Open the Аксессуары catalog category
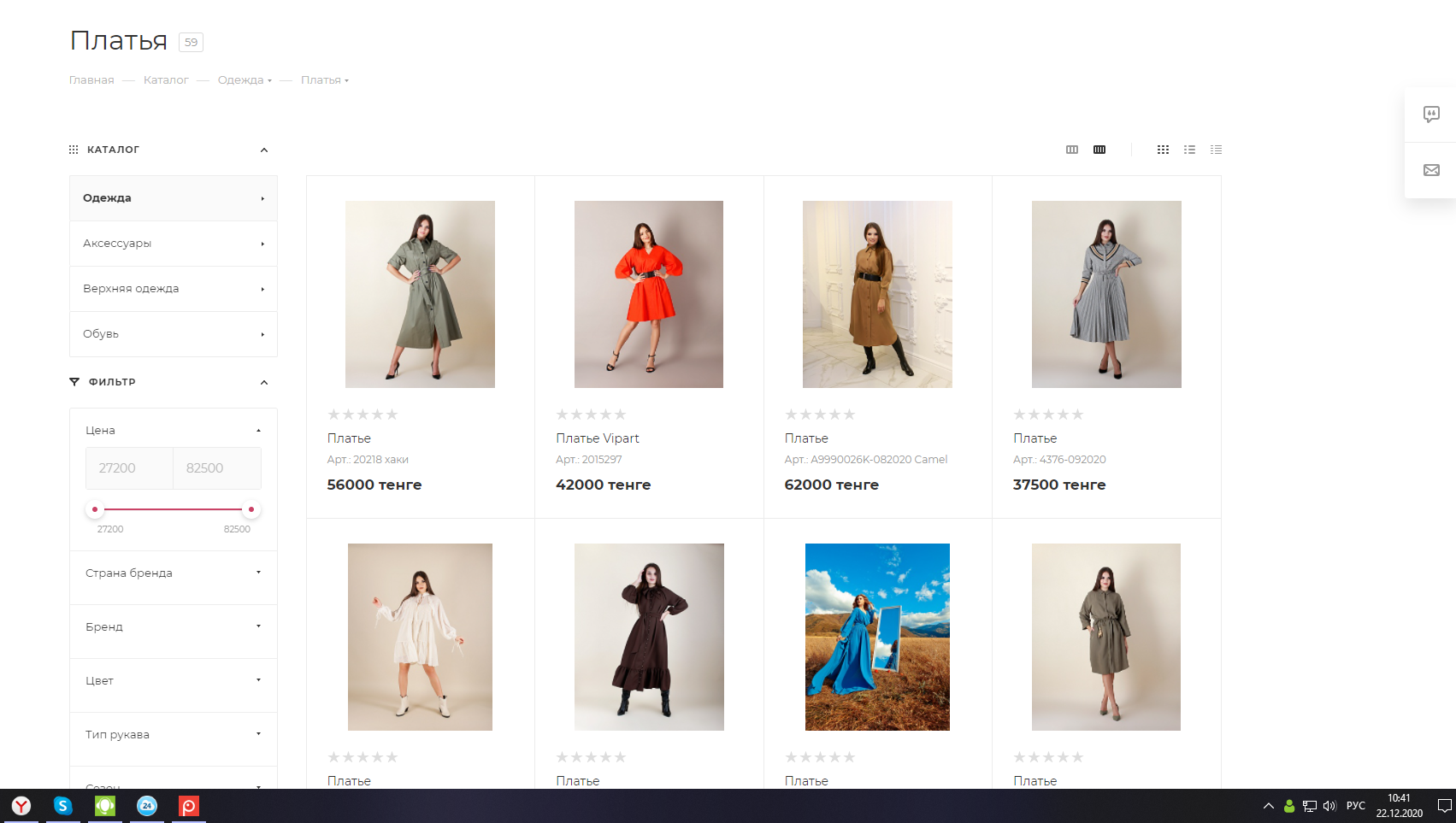The height and width of the screenshot is (823, 1456). tap(174, 244)
